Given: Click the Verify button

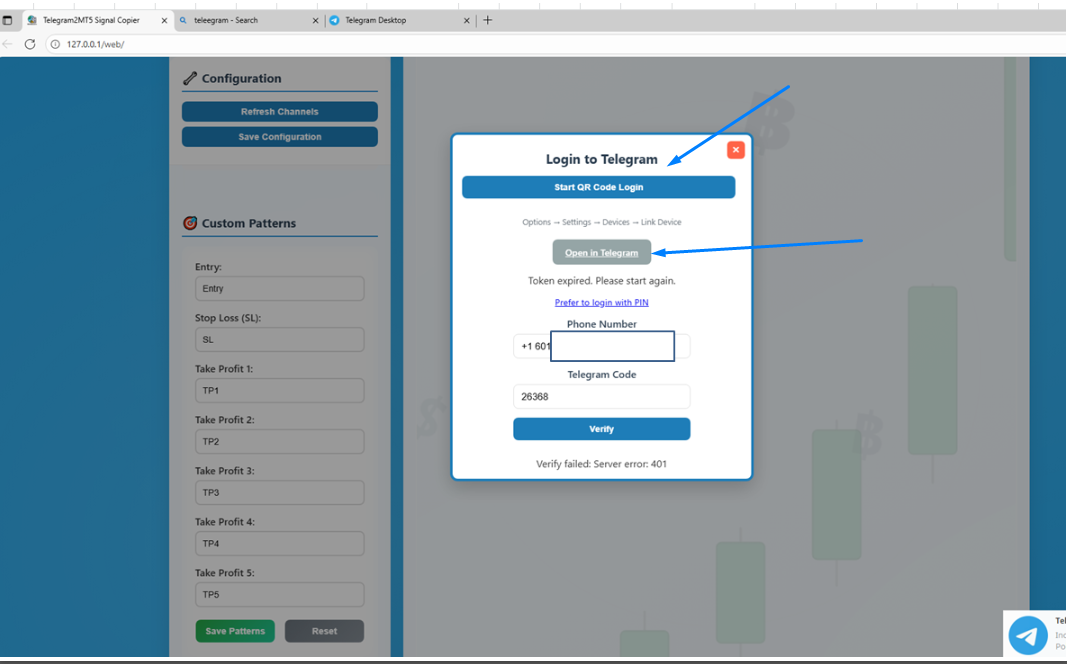Looking at the screenshot, I should tap(602, 429).
